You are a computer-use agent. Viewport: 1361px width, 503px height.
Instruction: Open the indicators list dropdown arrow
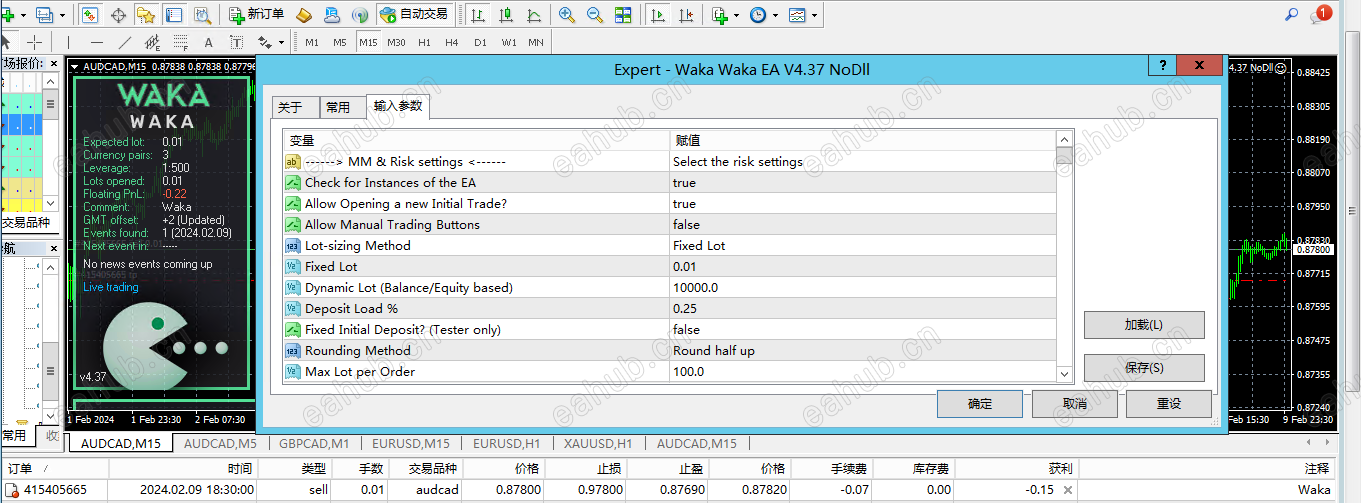click(x=735, y=16)
